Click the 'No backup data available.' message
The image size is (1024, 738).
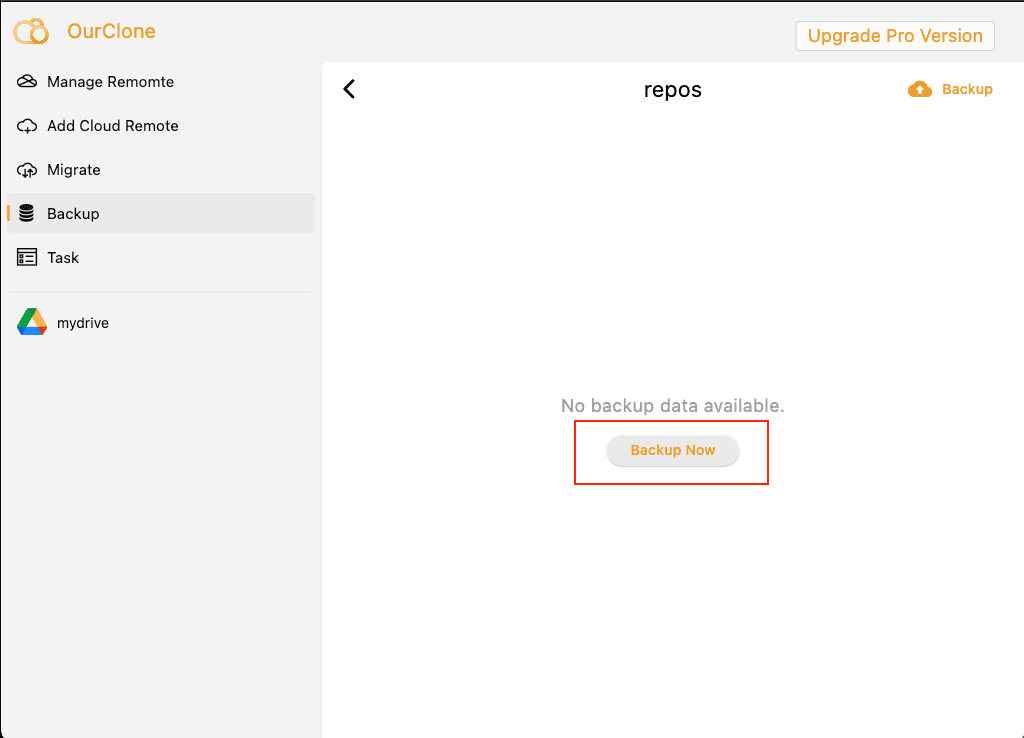[x=673, y=406]
